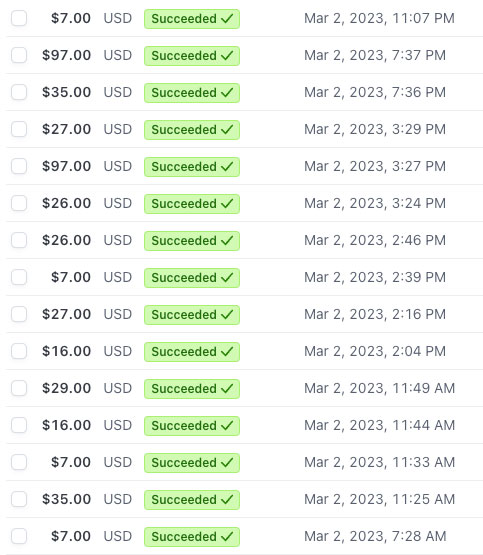Click Succeeded badge on the $29.00 payment

(192, 389)
